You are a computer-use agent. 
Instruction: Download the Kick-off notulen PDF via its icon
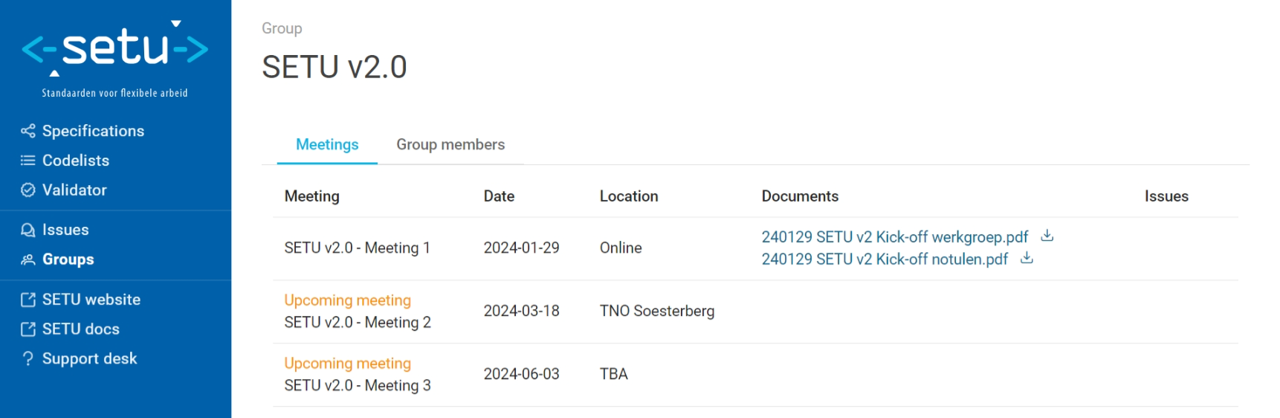[1027, 259]
